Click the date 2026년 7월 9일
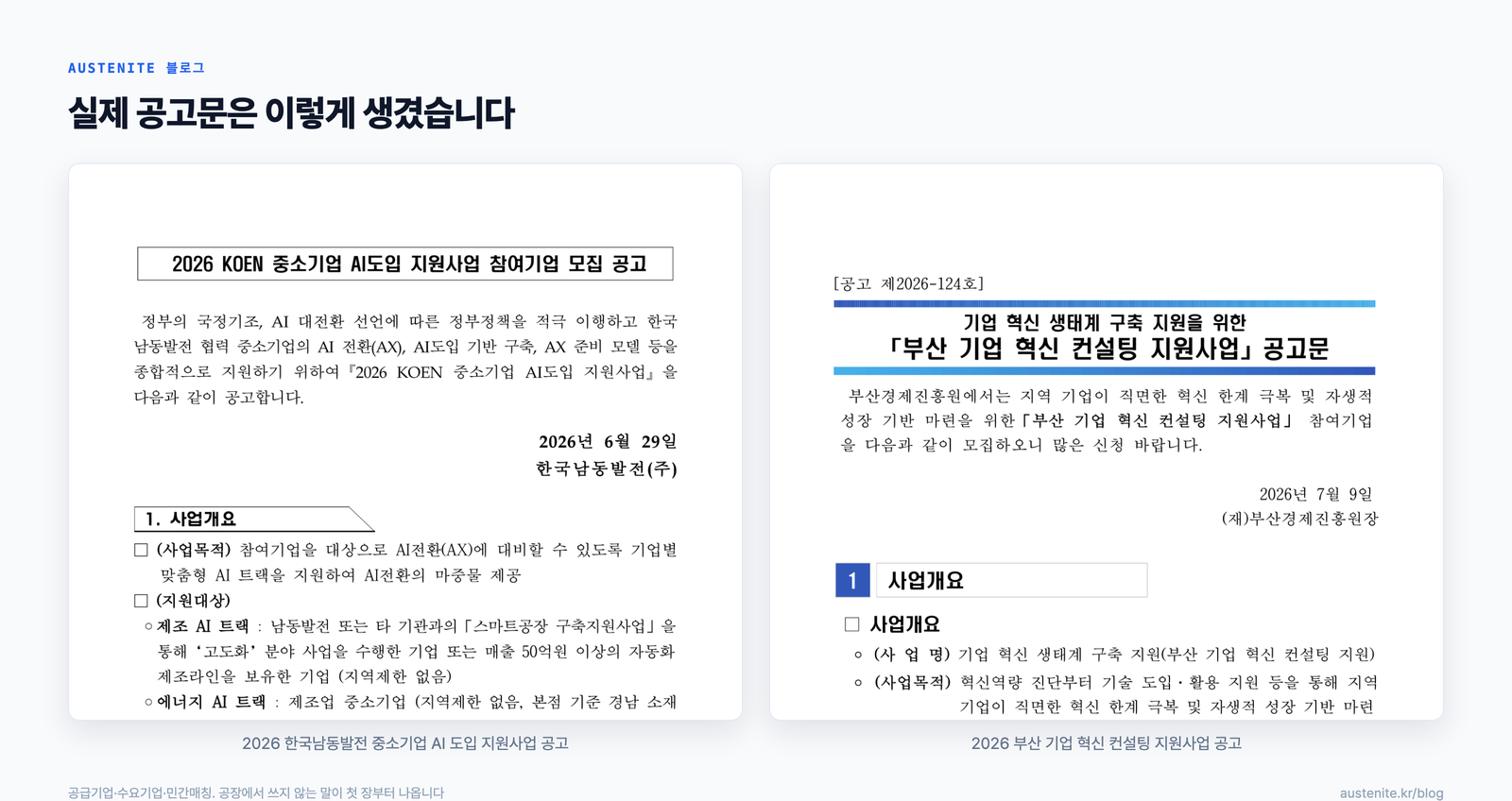 pyautogui.click(x=1315, y=494)
